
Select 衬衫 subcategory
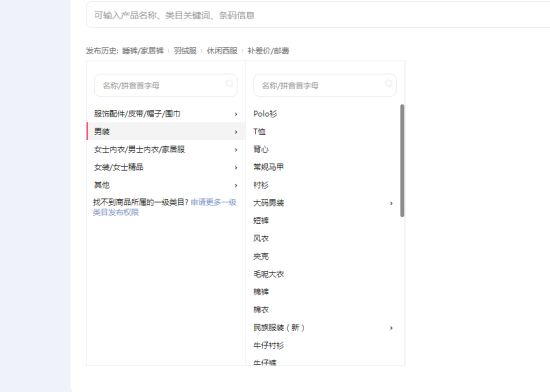pos(261,185)
